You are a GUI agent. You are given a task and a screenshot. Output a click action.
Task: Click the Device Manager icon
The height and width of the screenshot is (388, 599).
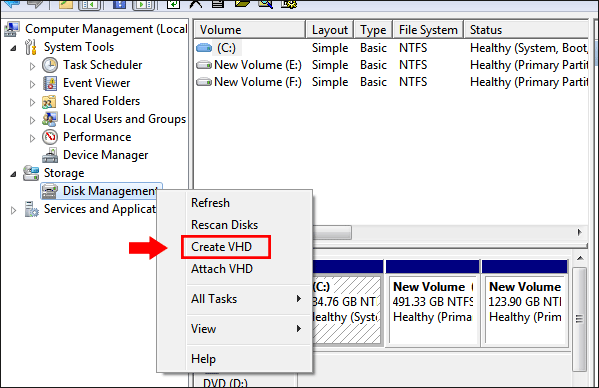coord(50,155)
